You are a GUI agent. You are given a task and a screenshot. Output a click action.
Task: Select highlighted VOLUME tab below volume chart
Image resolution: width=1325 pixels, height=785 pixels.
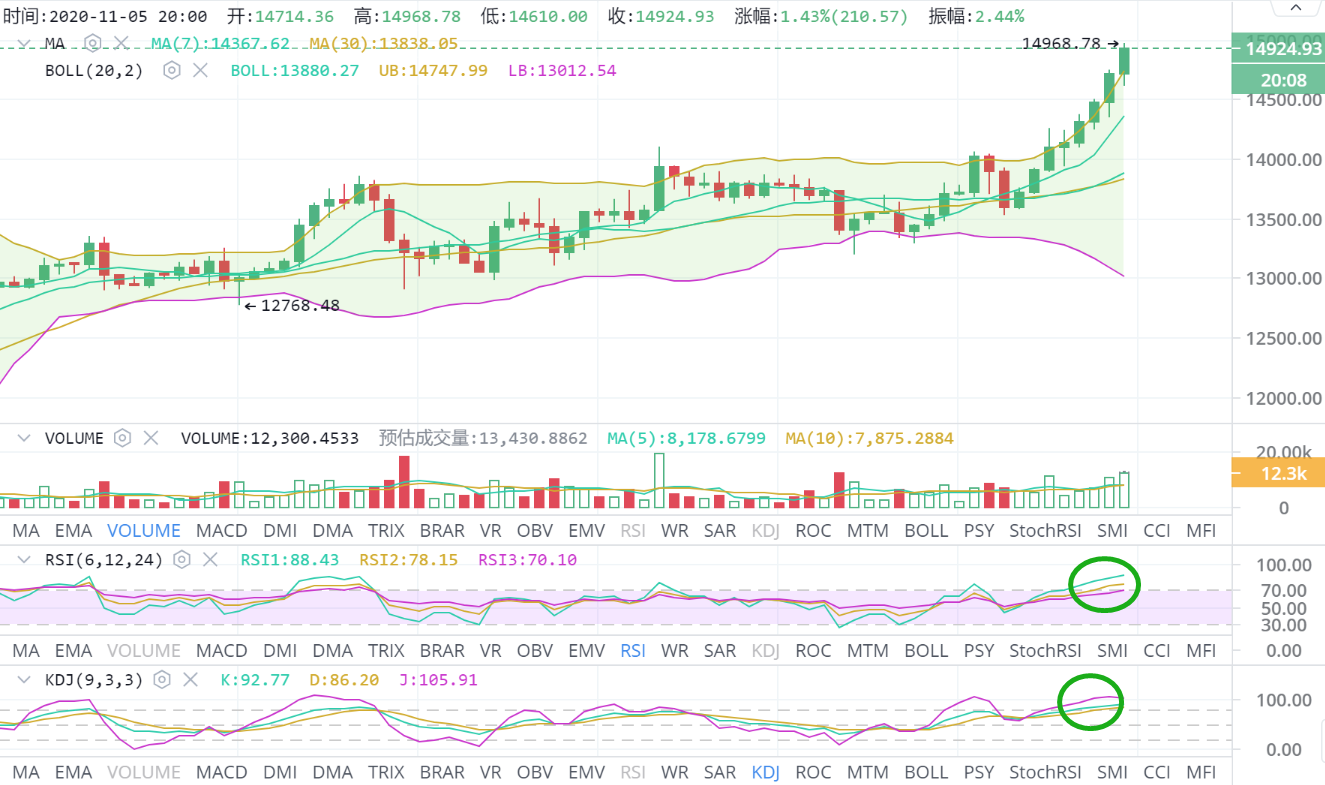click(144, 531)
